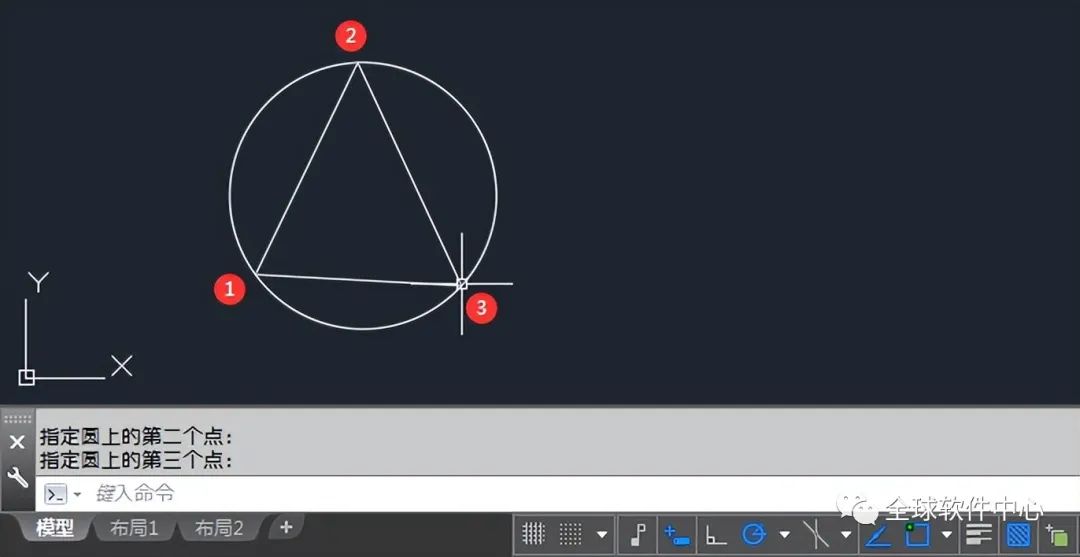Click the history line 指定圆上的第二个点
This screenshot has width=1080, height=557.
pyautogui.click(x=136, y=437)
